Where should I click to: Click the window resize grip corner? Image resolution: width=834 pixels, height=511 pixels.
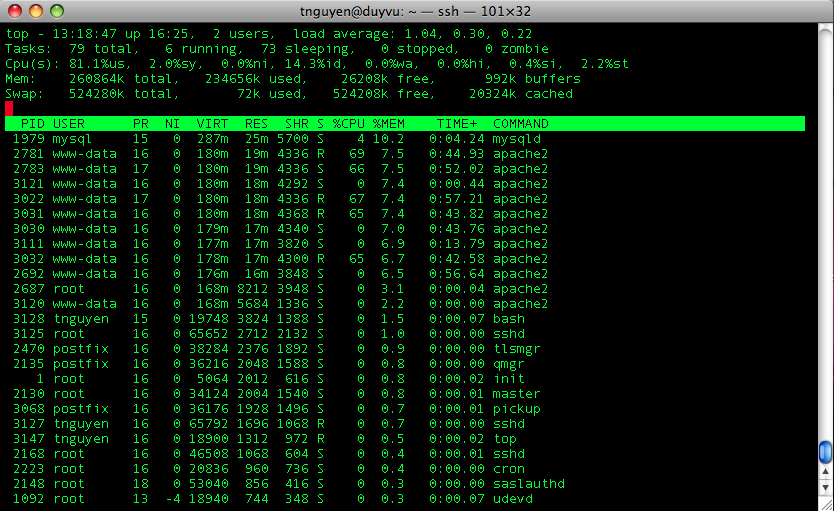(x=825, y=504)
